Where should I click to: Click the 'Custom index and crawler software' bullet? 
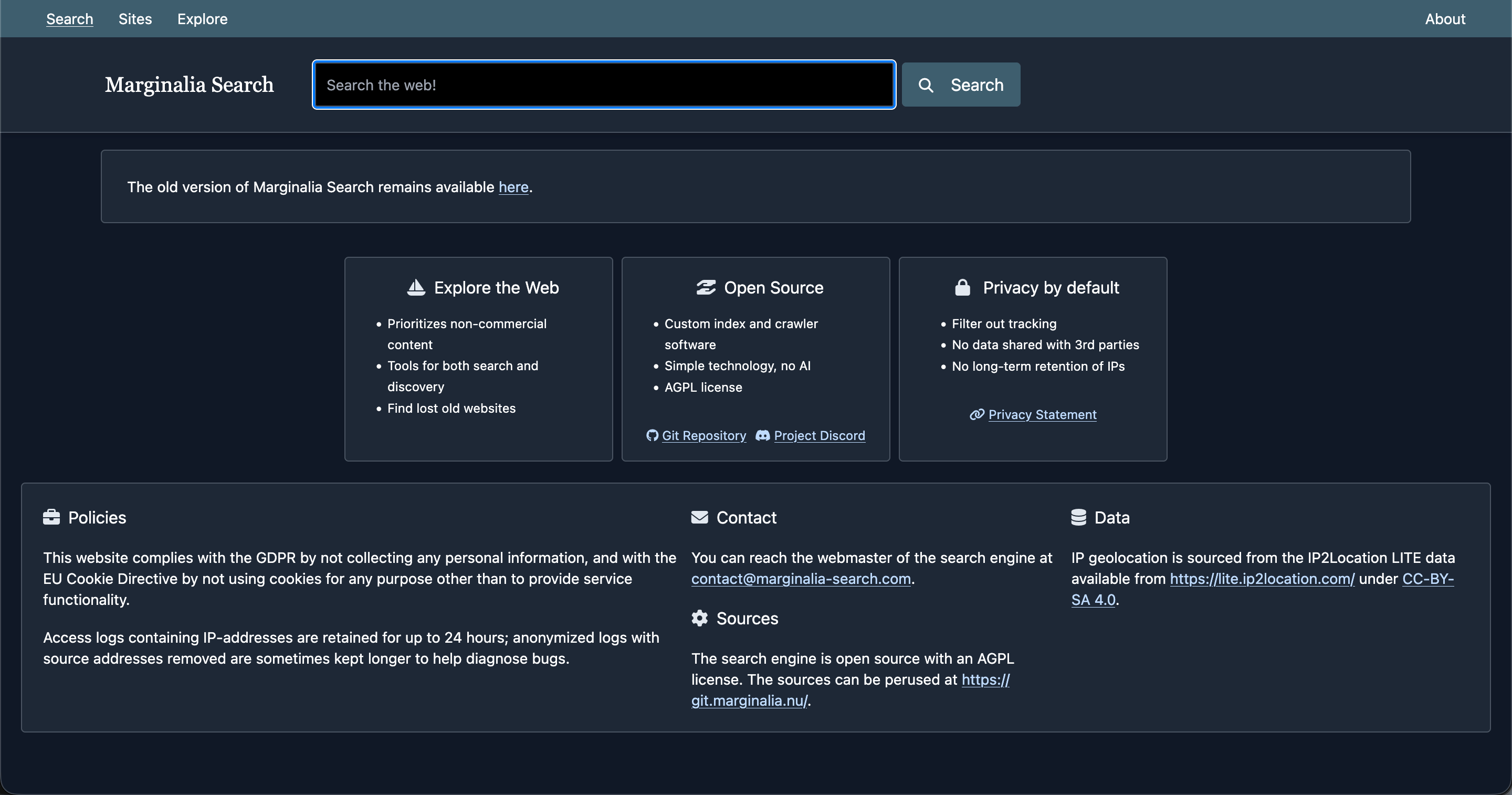tap(741, 334)
